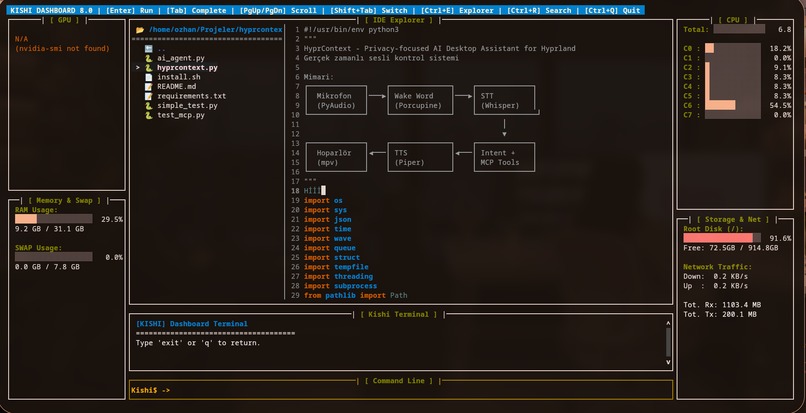The width and height of the screenshot is (806, 413).
Task: Click the file icon beside install.sh
Action: (x=149, y=77)
